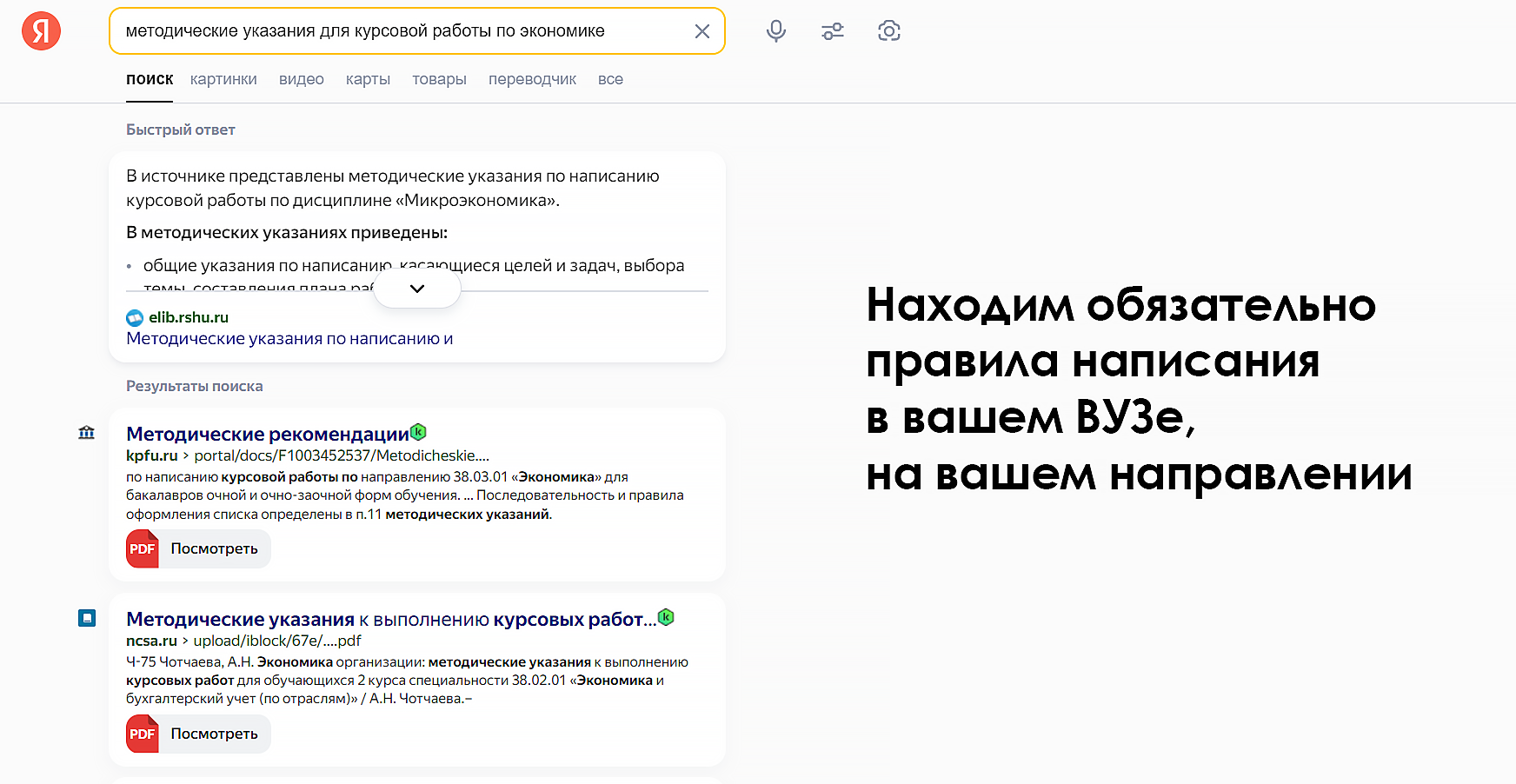Open the 'переводчик' tab
The height and width of the screenshot is (784, 1516).
532,79
